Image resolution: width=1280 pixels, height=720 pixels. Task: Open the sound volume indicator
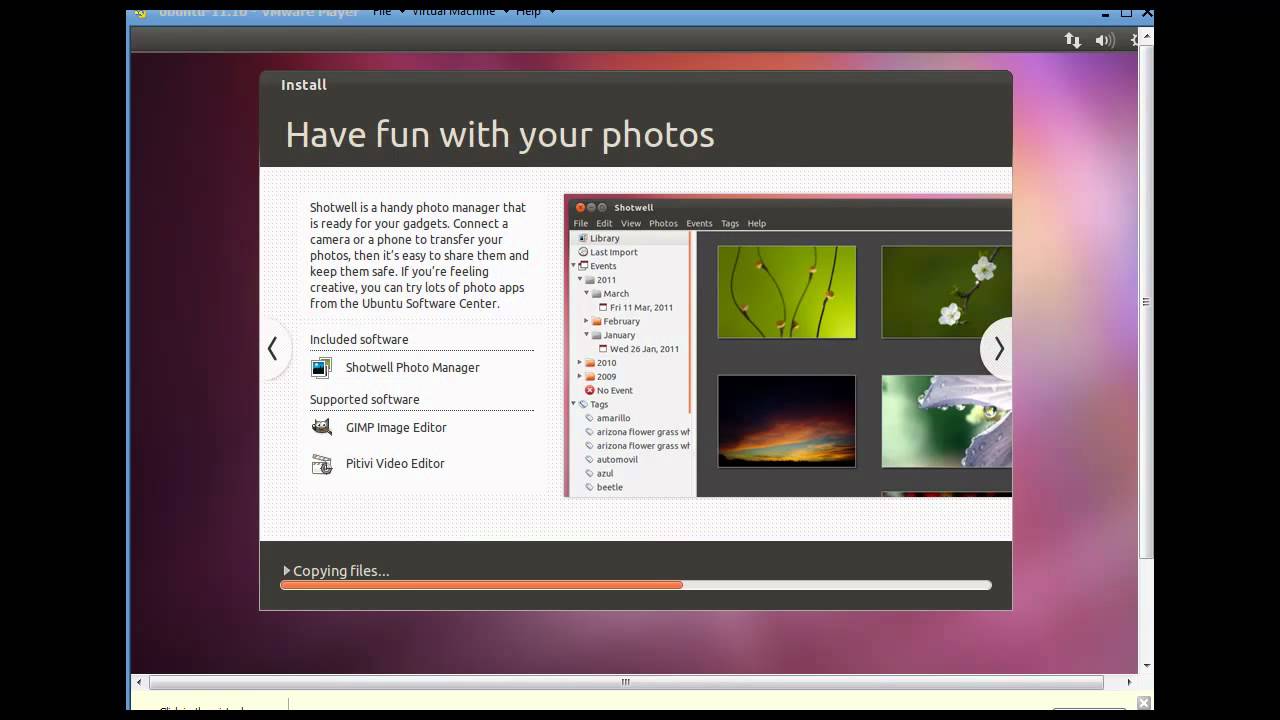click(x=1104, y=40)
